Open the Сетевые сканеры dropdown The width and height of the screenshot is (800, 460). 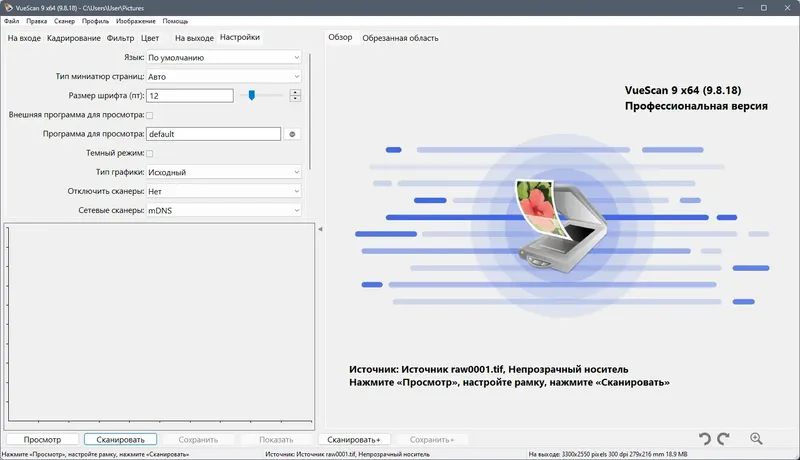click(223, 210)
